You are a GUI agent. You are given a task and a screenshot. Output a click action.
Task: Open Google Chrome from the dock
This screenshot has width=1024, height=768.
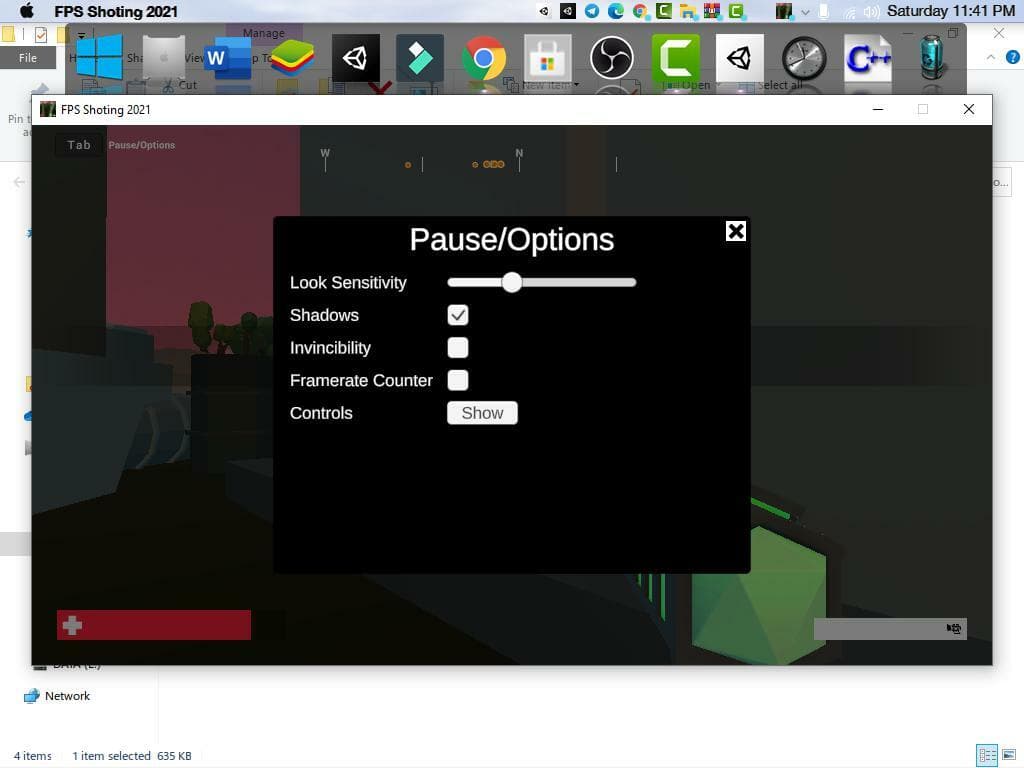point(484,58)
